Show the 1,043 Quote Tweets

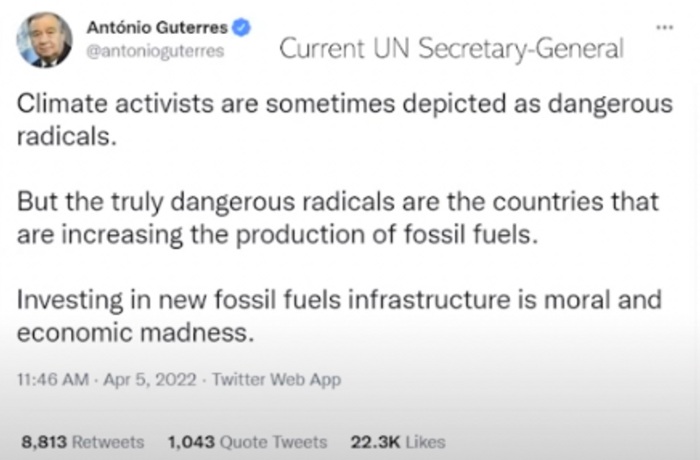point(247,442)
